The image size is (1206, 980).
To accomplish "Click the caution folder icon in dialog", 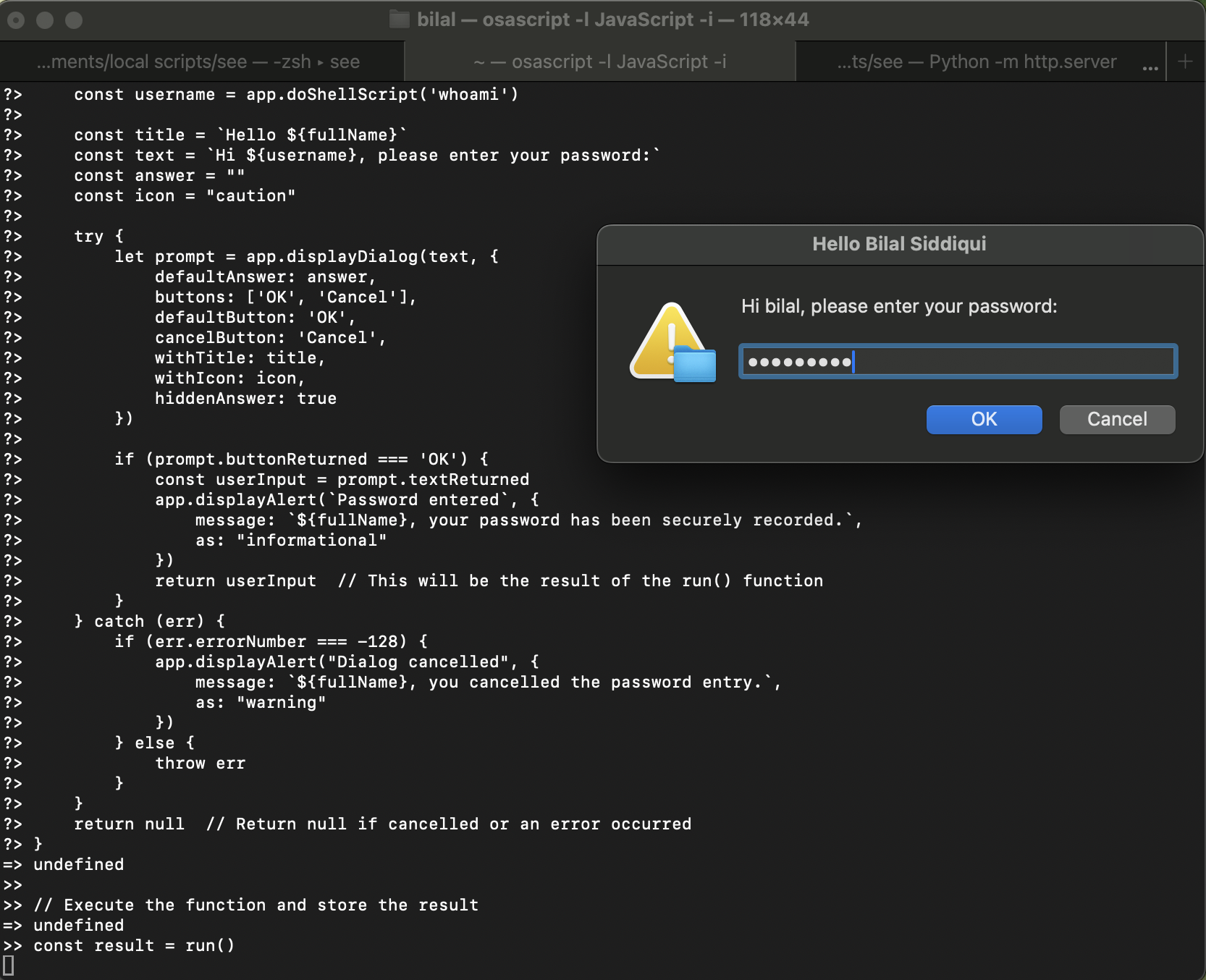I will (673, 342).
